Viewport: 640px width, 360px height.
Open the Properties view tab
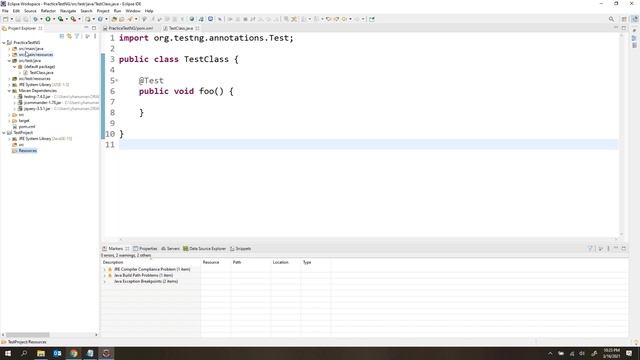coord(145,248)
